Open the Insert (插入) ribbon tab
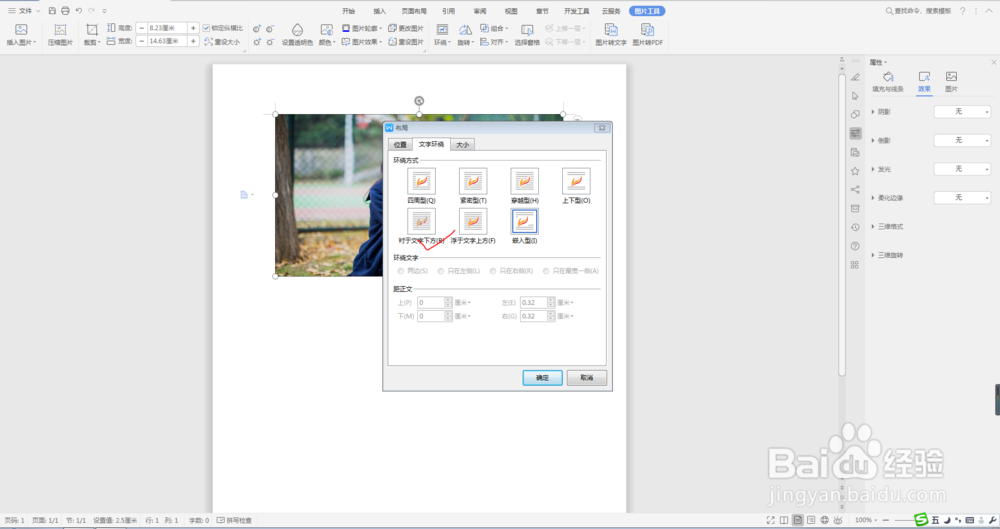Screen dimensions: 1000x529 [379, 11]
